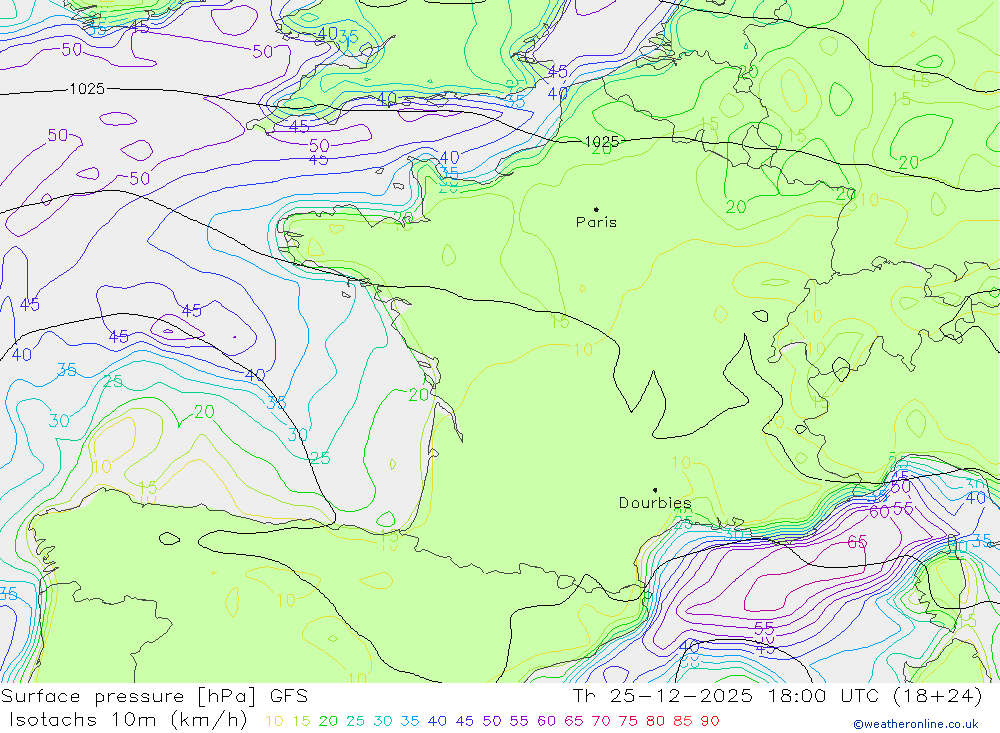Click legend value 85 in the isotach scale

point(682,721)
